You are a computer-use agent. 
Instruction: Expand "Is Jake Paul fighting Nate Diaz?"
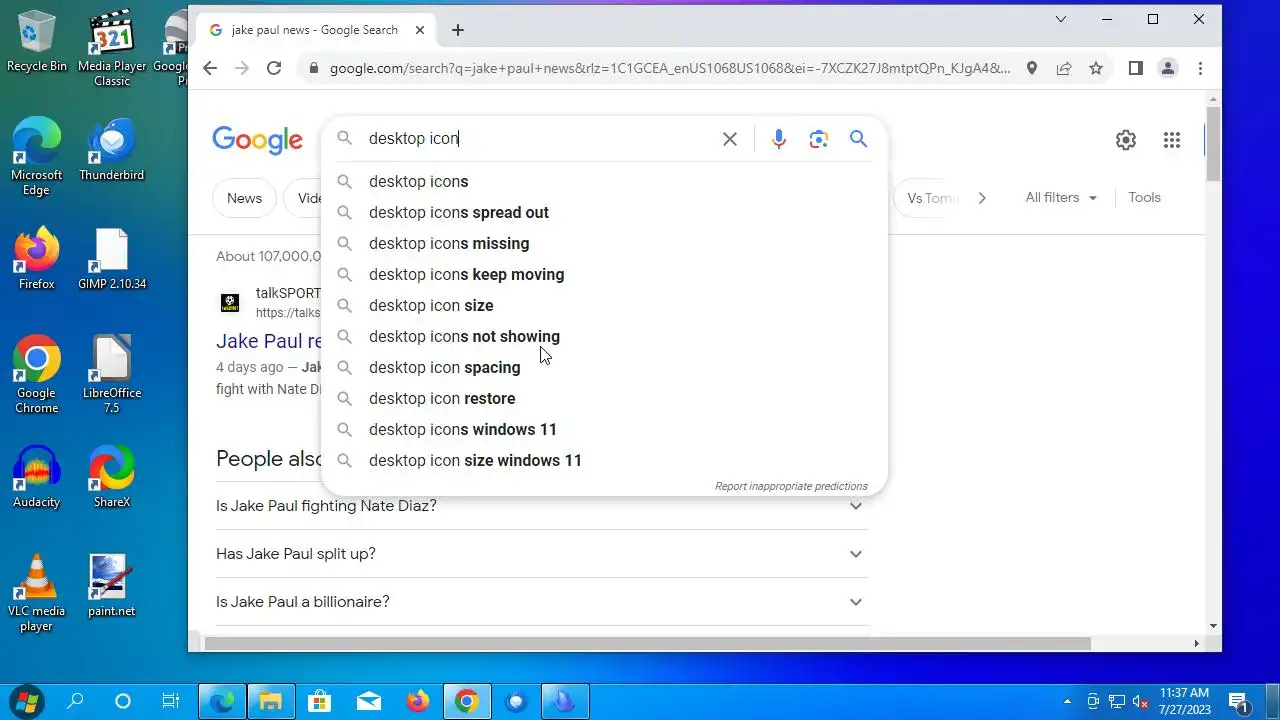[x=541, y=506]
